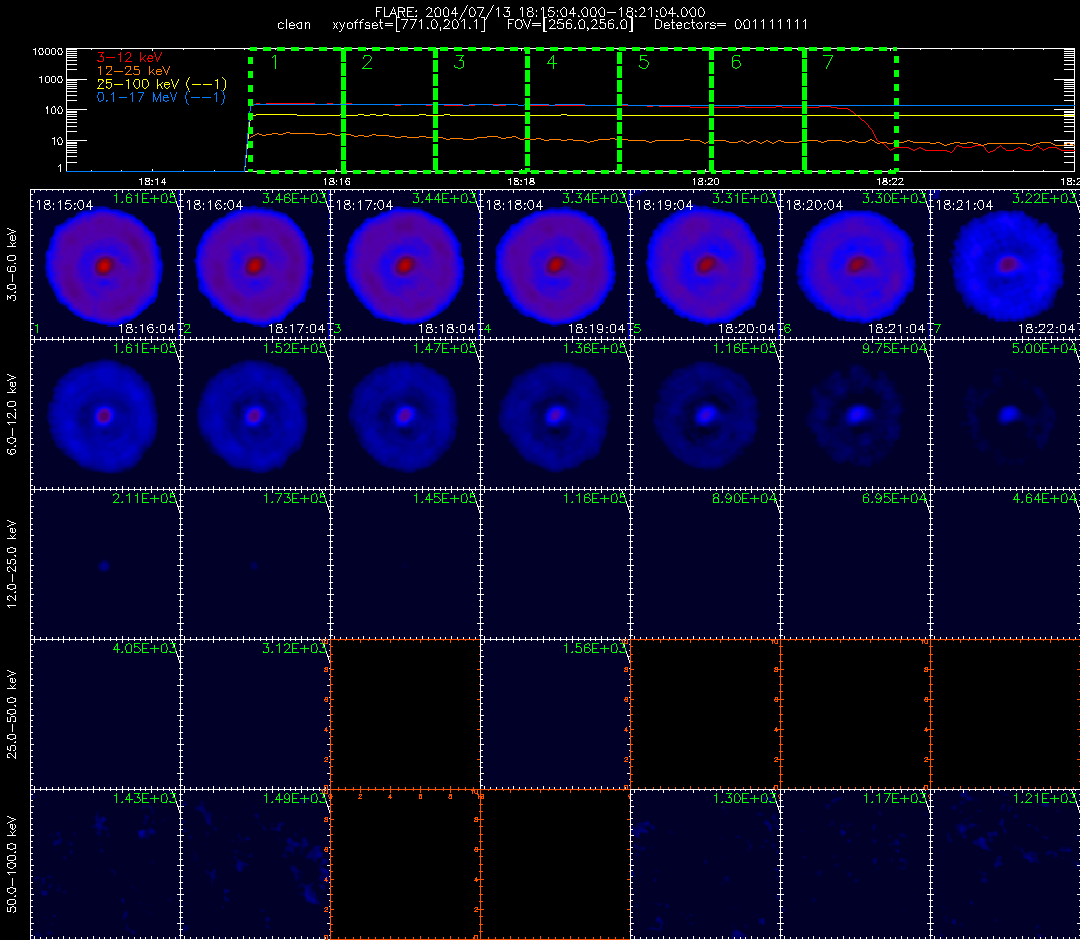Select the '18:20' time axis tick label
Screen dimensions: 1080x940
pyautogui.click(x=706, y=182)
